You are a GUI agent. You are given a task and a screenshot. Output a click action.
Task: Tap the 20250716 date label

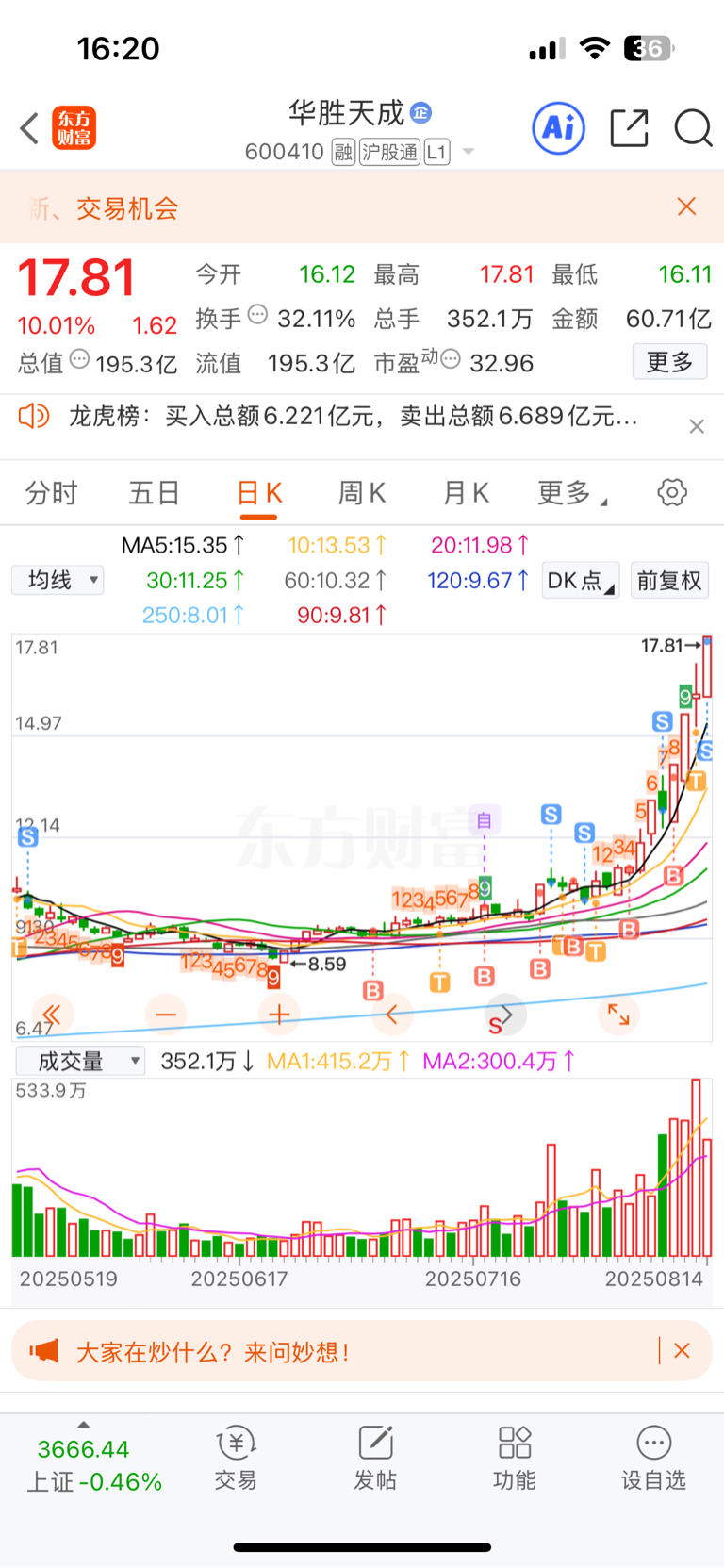pyautogui.click(x=473, y=1279)
